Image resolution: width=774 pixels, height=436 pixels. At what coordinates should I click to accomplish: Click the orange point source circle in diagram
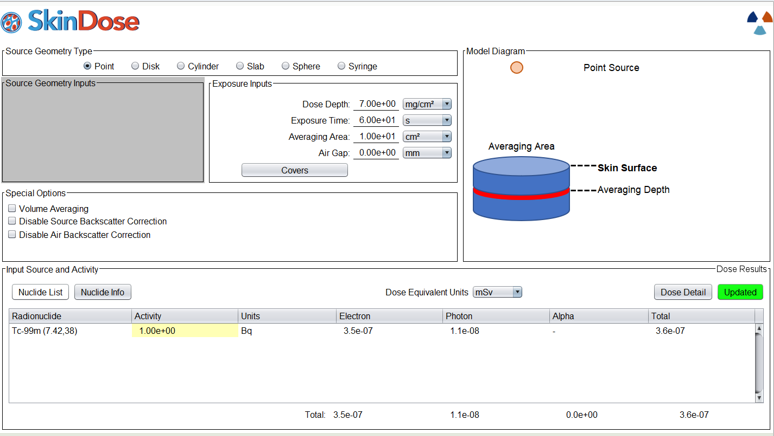coord(516,68)
